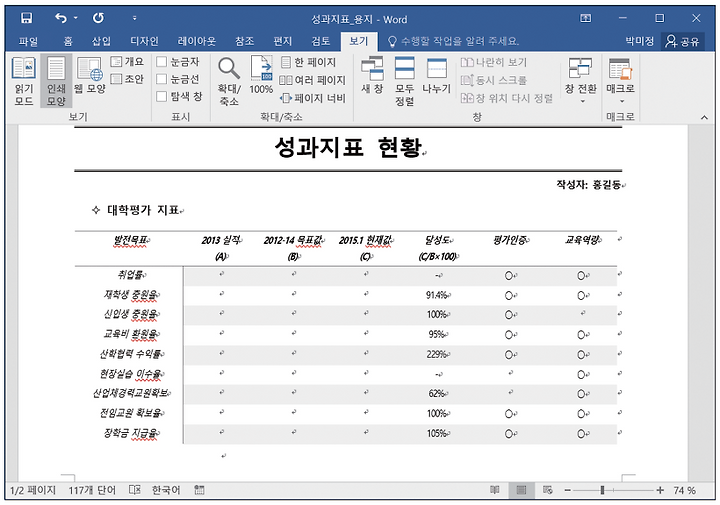The image size is (720, 505).
Task: Click 나란히 보기 option
Action: point(494,62)
